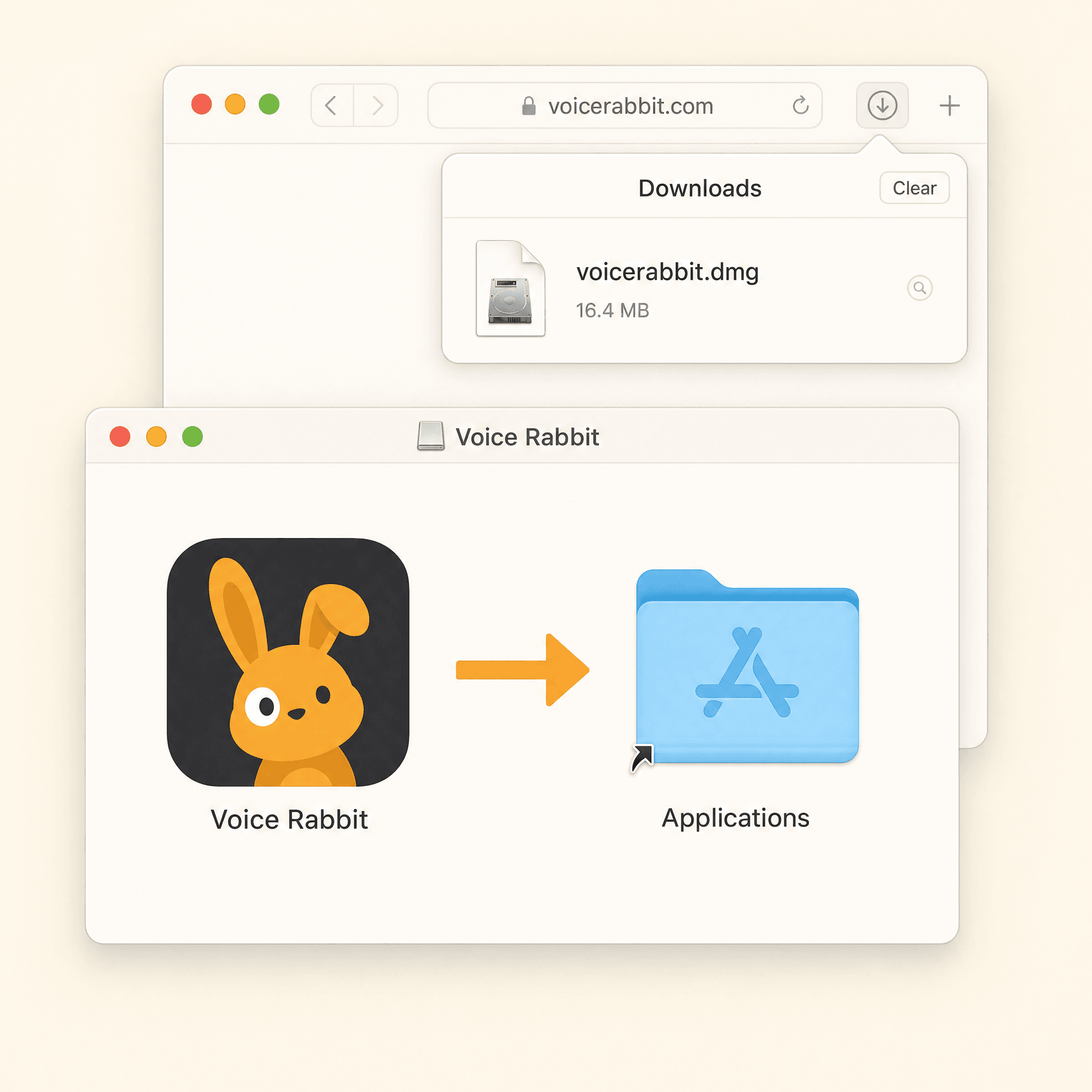The image size is (1092, 1092).
Task: Select the voicerabbit.dmg file name
Action: coord(668,272)
